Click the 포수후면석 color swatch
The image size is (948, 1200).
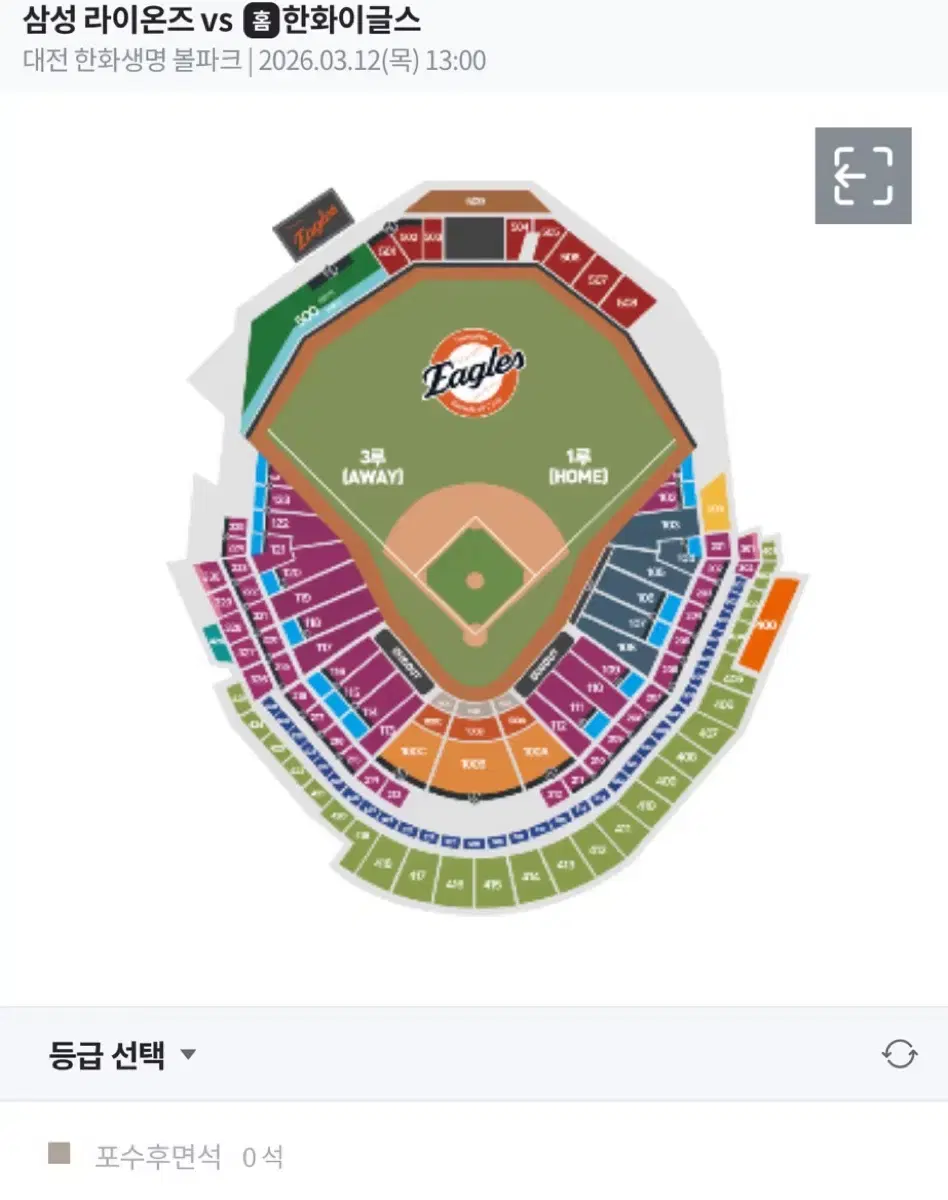[x=59, y=1154]
